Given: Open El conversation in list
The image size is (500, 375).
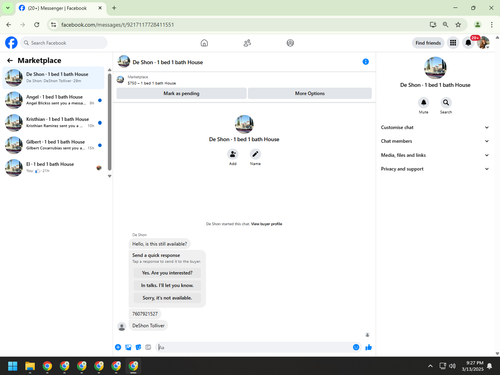Looking at the screenshot, I should pyautogui.click(x=53, y=168).
